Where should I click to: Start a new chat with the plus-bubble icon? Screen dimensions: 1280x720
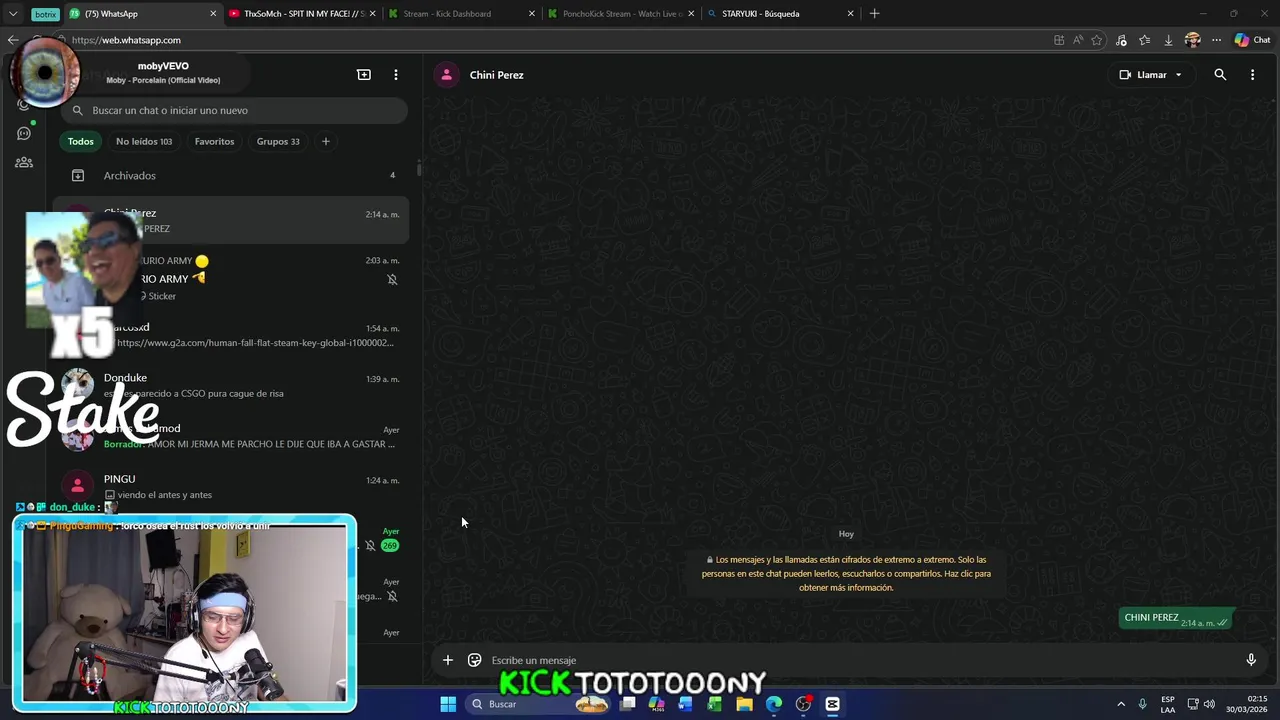click(x=364, y=75)
